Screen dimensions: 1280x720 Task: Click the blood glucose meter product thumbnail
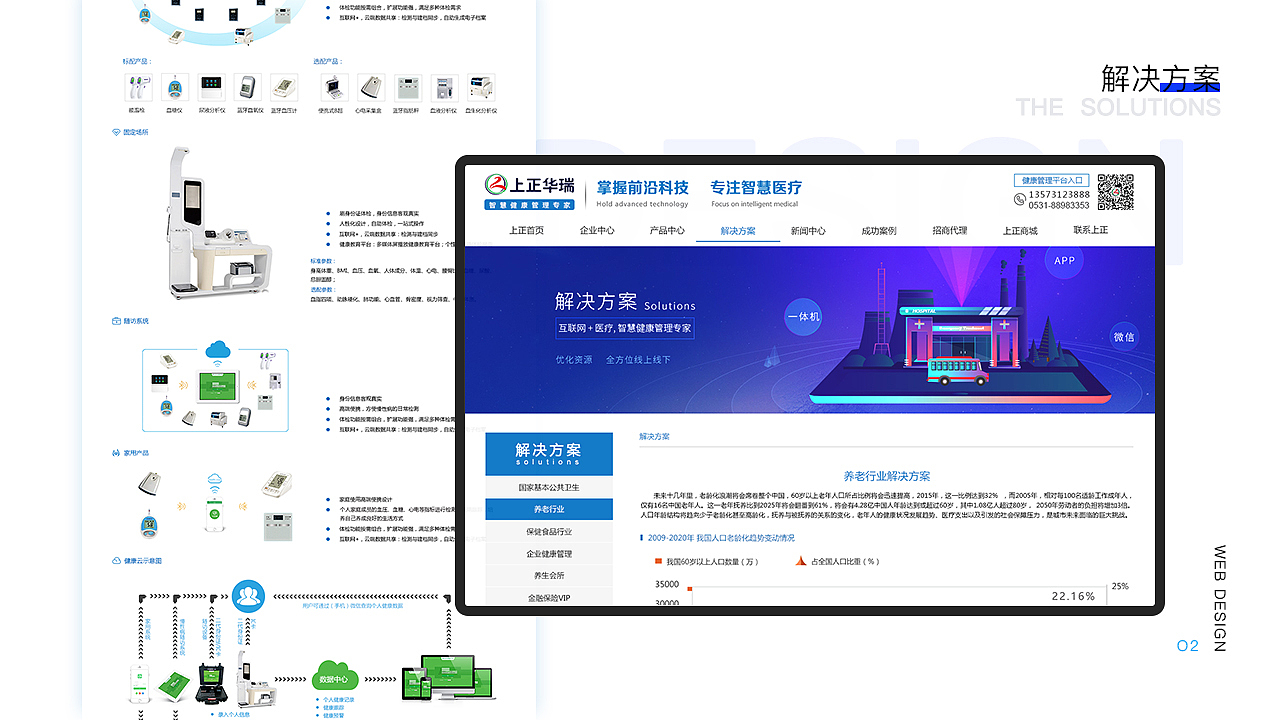[x=175, y=87]
